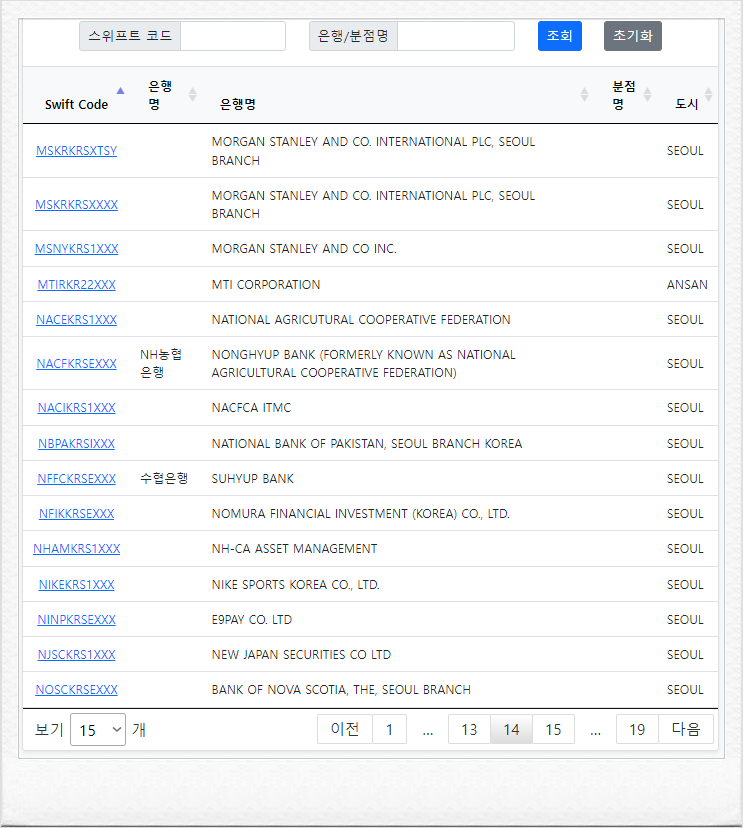743x828 pixels.
Task: Go to last page 19
Action: point(637,729)
